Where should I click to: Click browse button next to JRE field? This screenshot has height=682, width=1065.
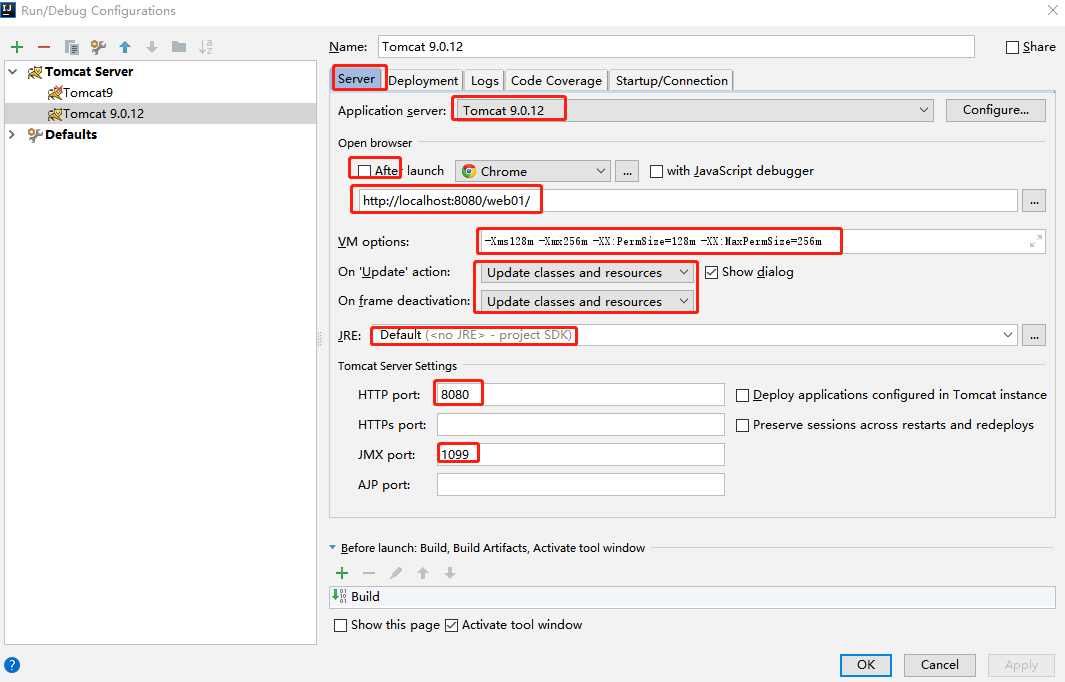coord(1034,335)
